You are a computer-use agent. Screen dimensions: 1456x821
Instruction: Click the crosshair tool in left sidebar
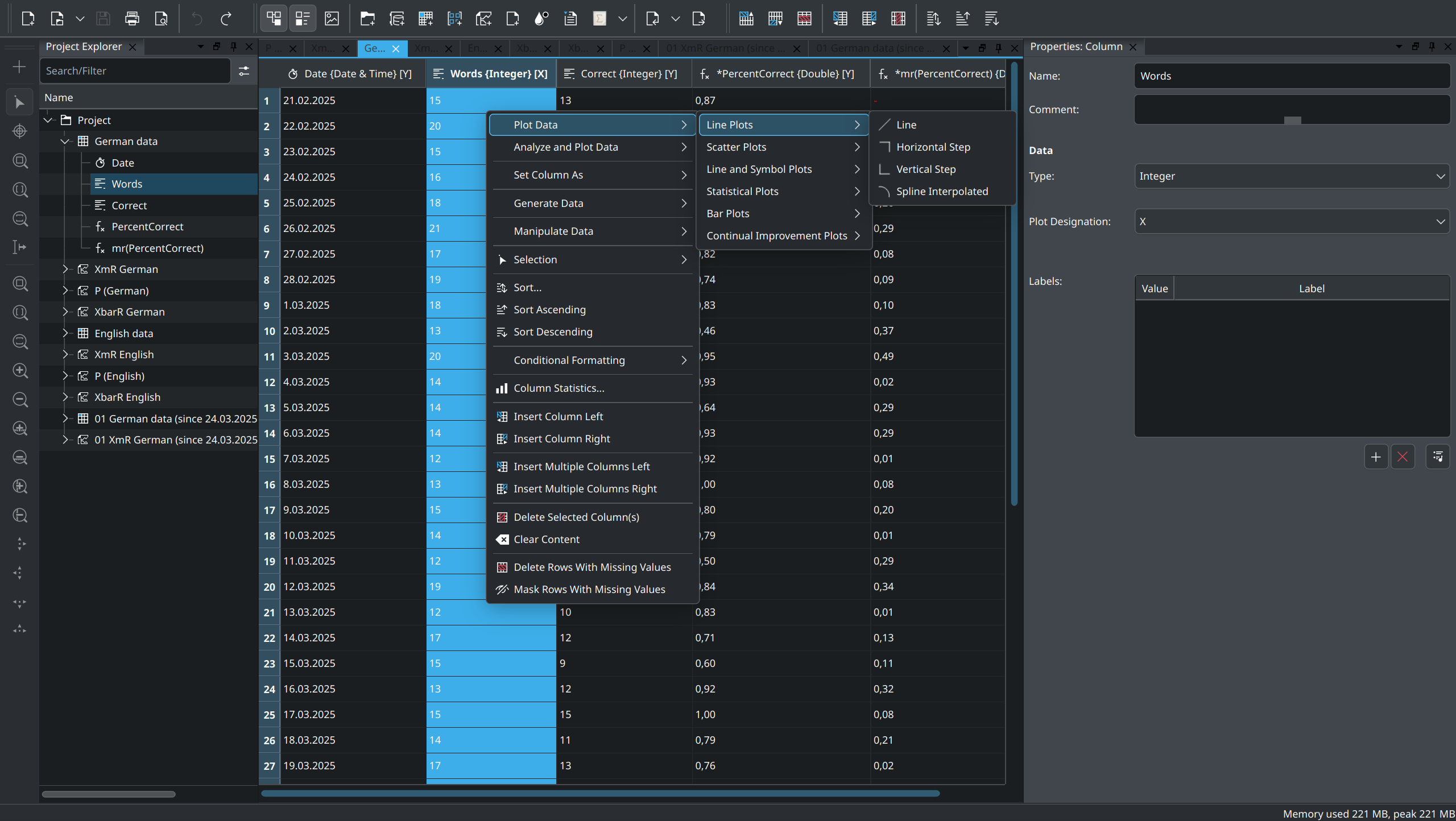click(19, 131)
